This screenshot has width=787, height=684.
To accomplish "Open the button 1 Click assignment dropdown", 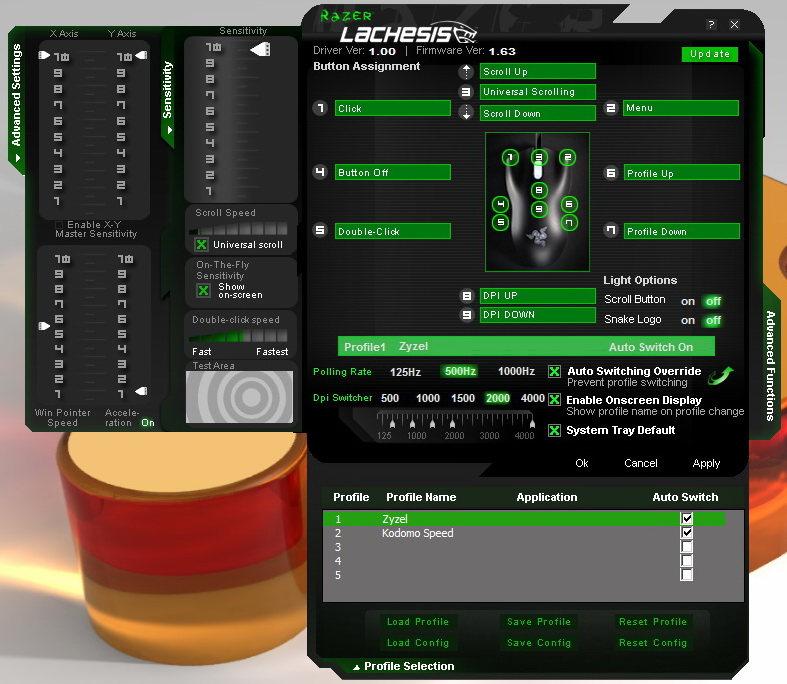I will pyautogui.click(x=392, y=108).
